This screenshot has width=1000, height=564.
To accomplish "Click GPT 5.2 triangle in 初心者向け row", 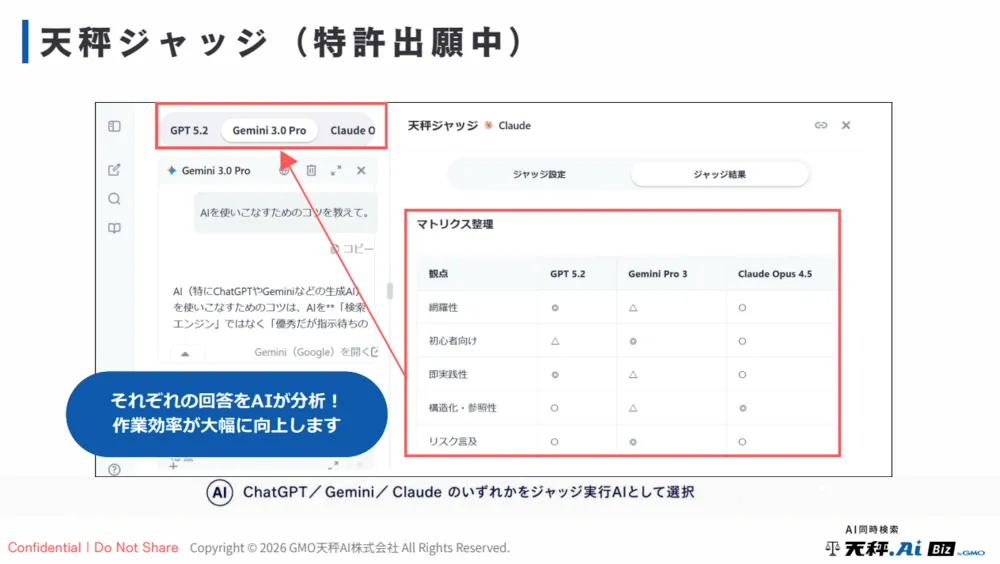I will coord(555,341).
